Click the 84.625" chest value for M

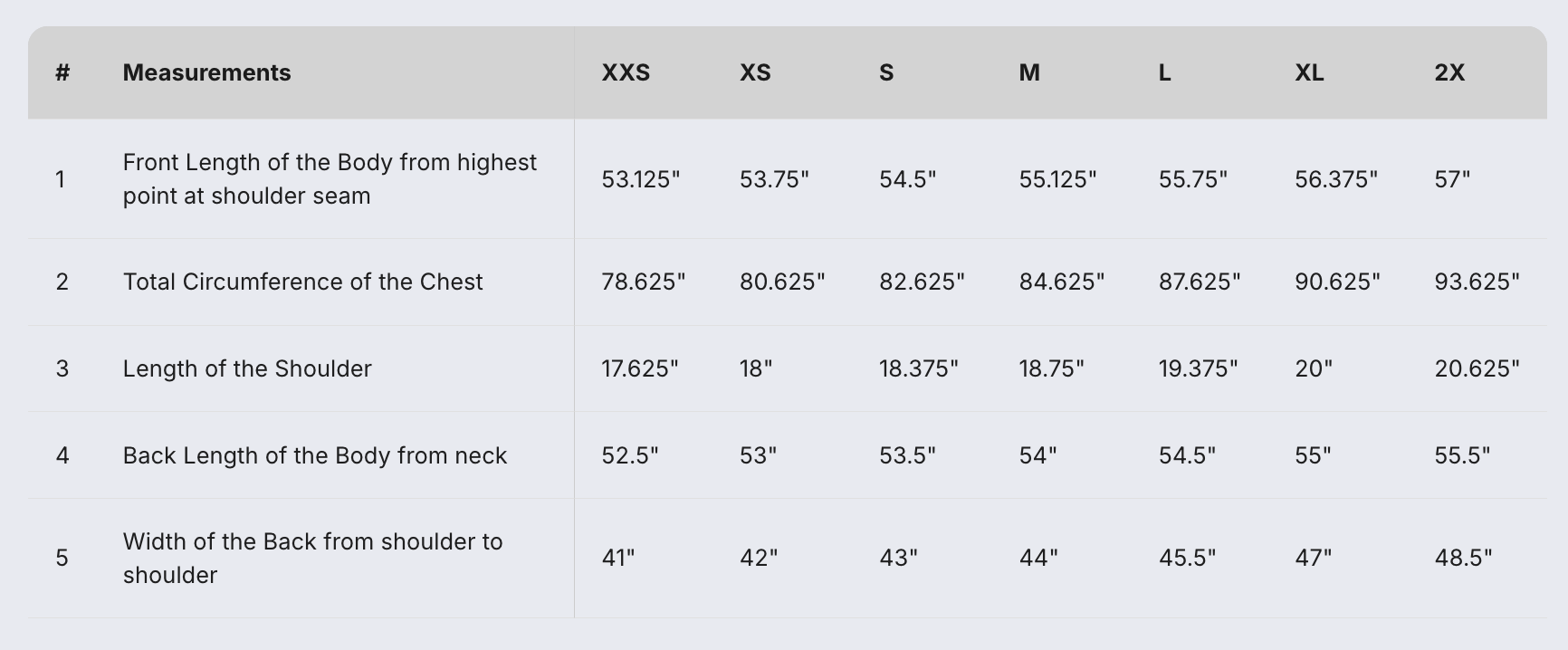click(x=1061, y=282)
